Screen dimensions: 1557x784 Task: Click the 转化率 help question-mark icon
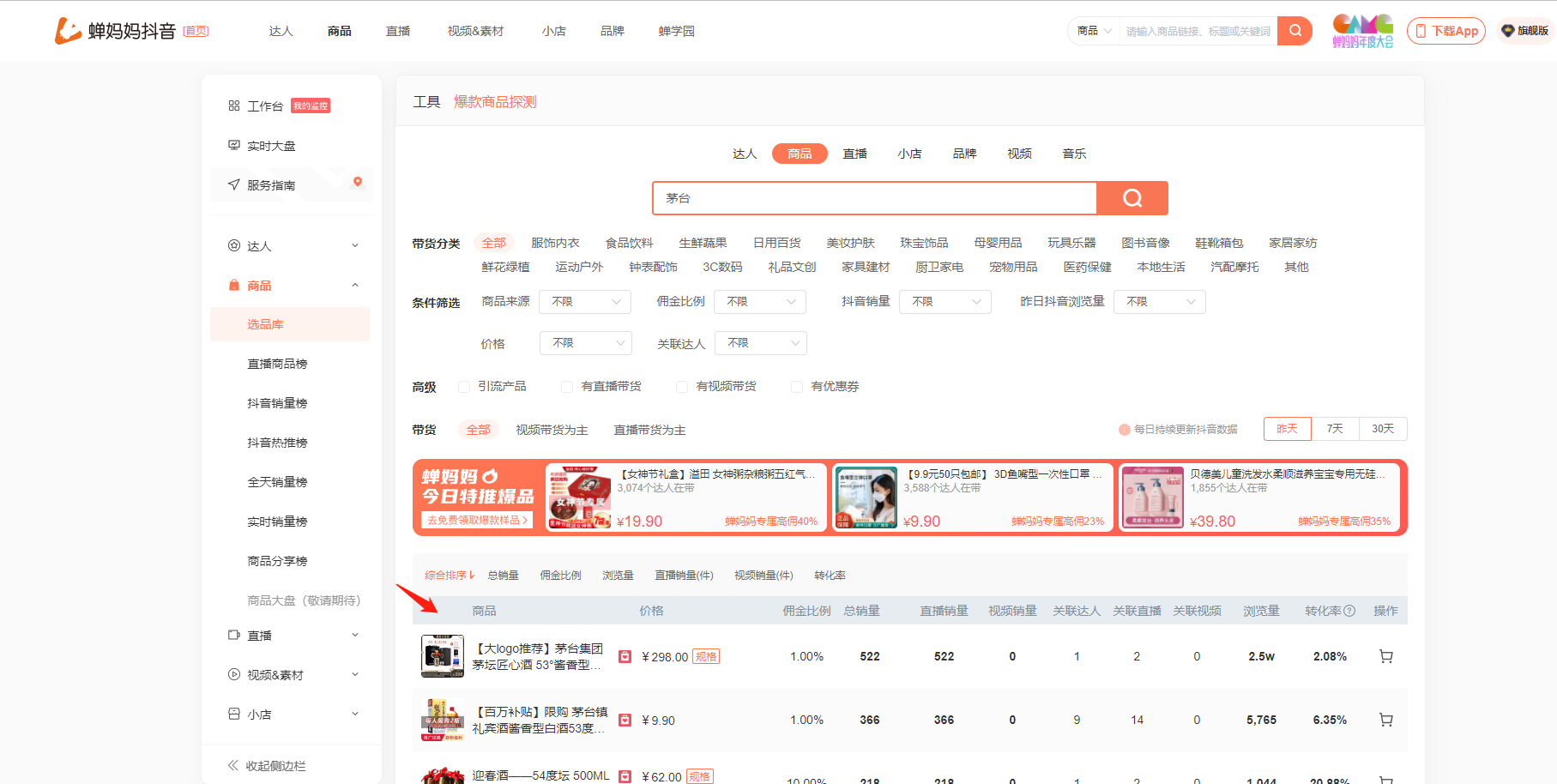pos(1349,611)
